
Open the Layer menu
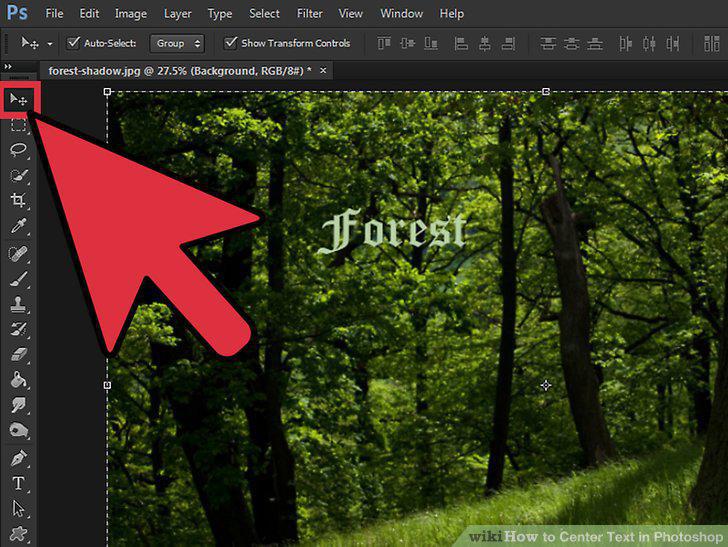point(177,14)
